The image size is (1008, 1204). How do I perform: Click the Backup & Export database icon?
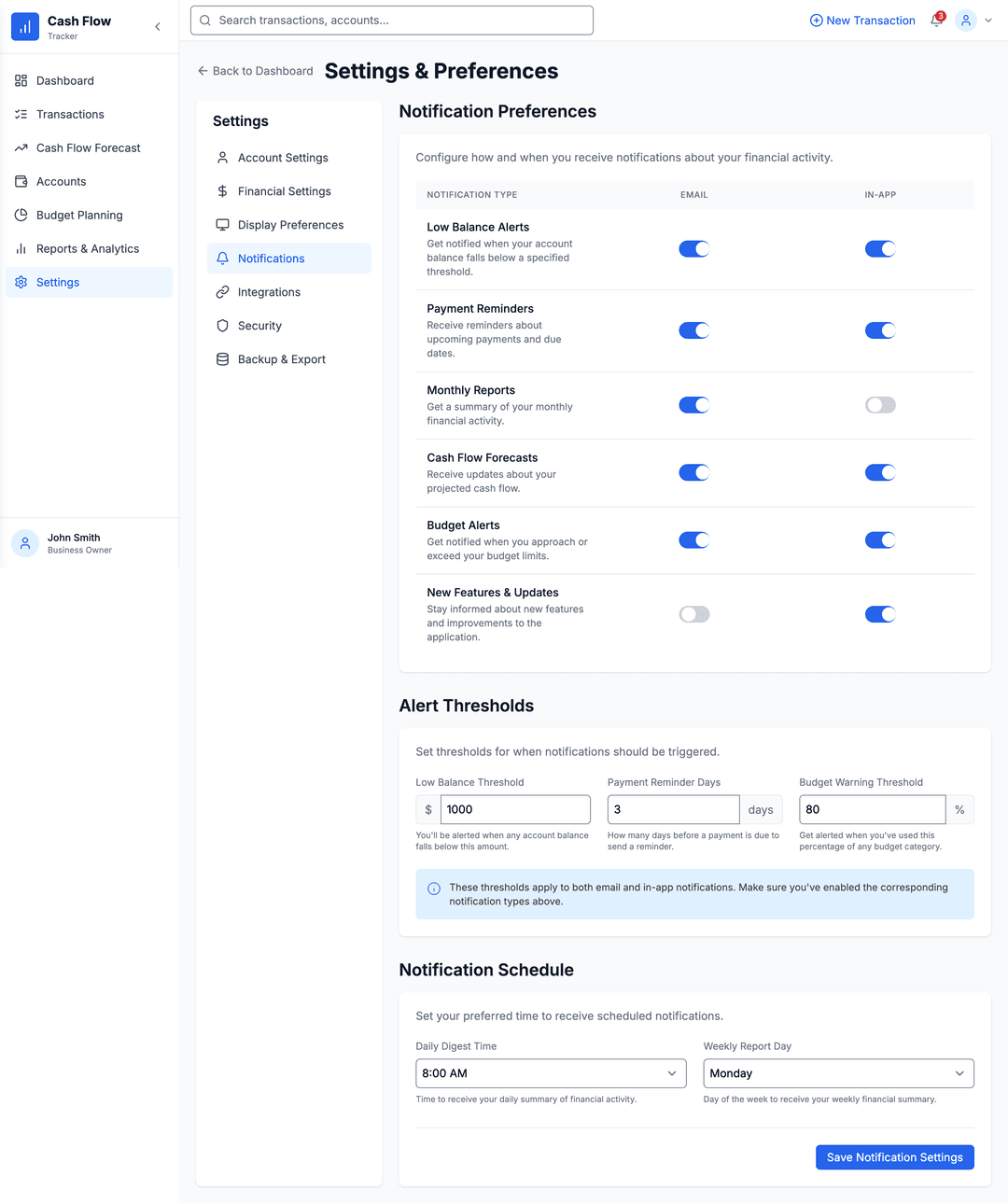click(x=222, y=359)
